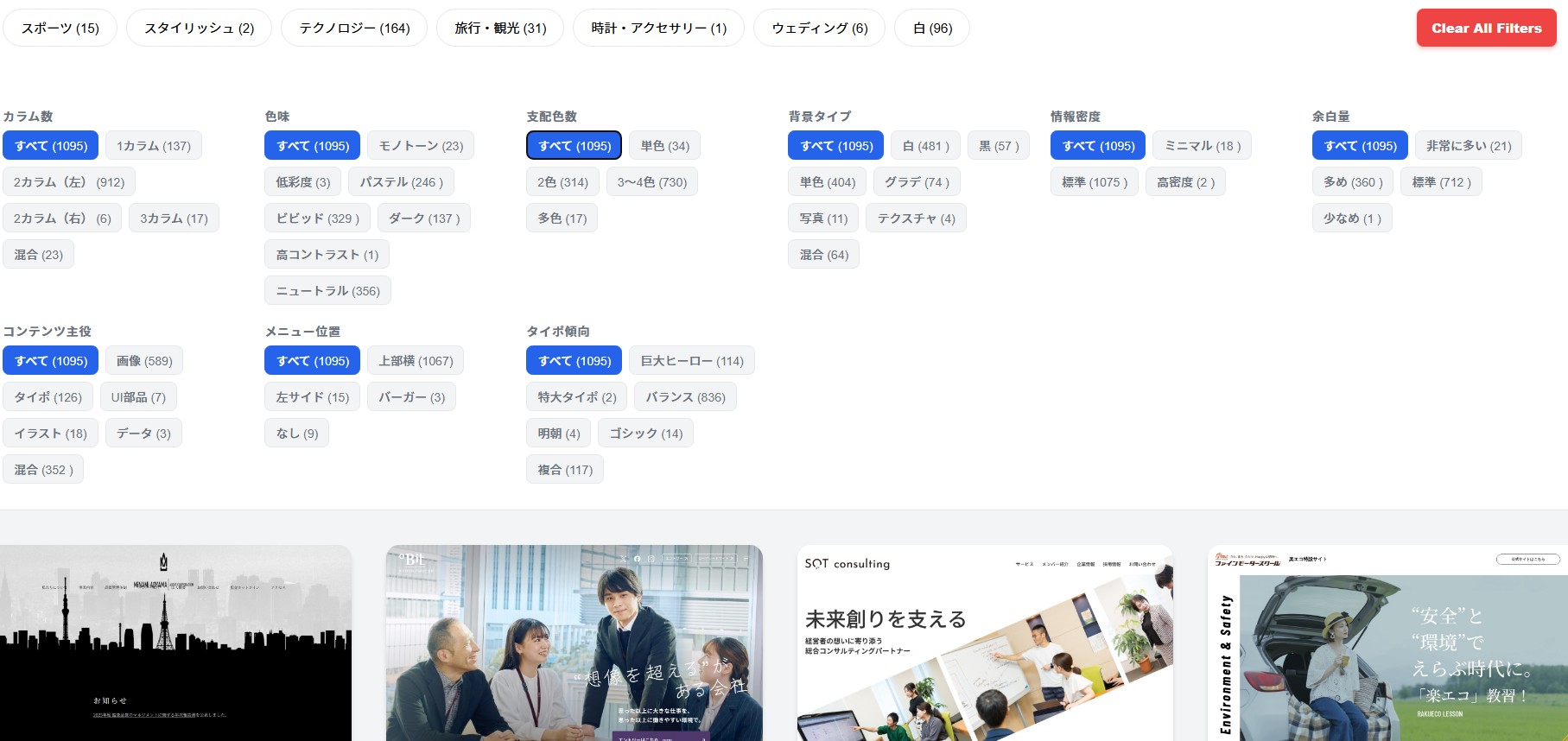Enable the 2カラム（左） (912) filter
The image size is (1568, 741).
(69, 182)
